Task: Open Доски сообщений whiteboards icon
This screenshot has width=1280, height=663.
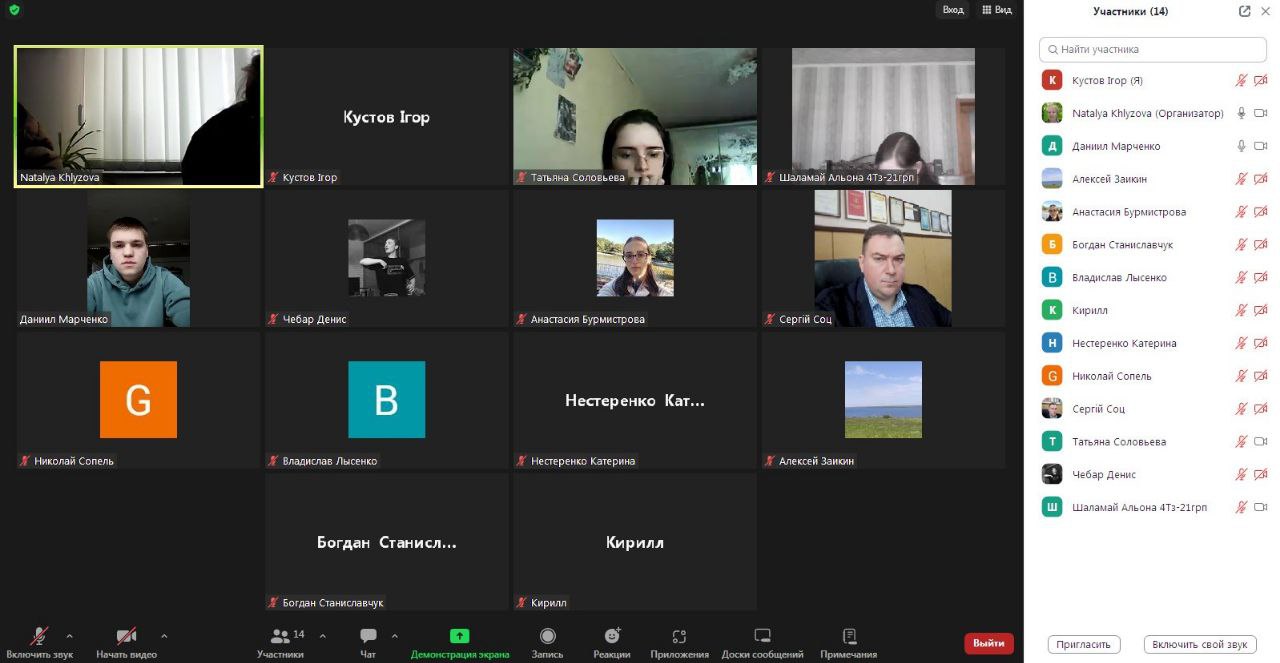Action: point(762,636)
